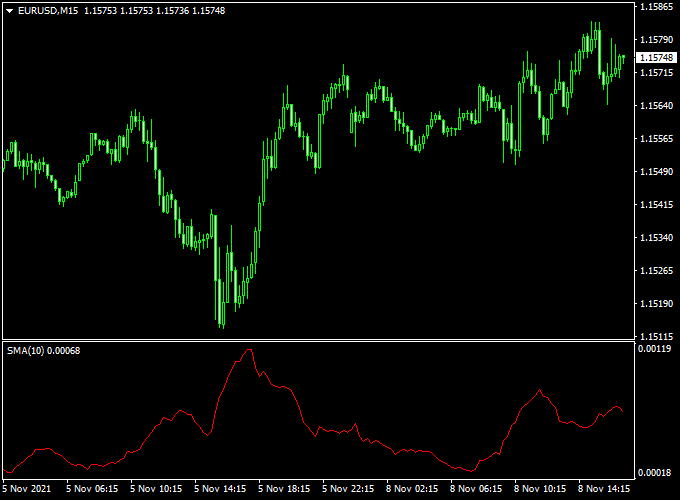Select the indicator scale minimum 0.00018
This screenshot has height=500, width=680.
coord(654,473)
